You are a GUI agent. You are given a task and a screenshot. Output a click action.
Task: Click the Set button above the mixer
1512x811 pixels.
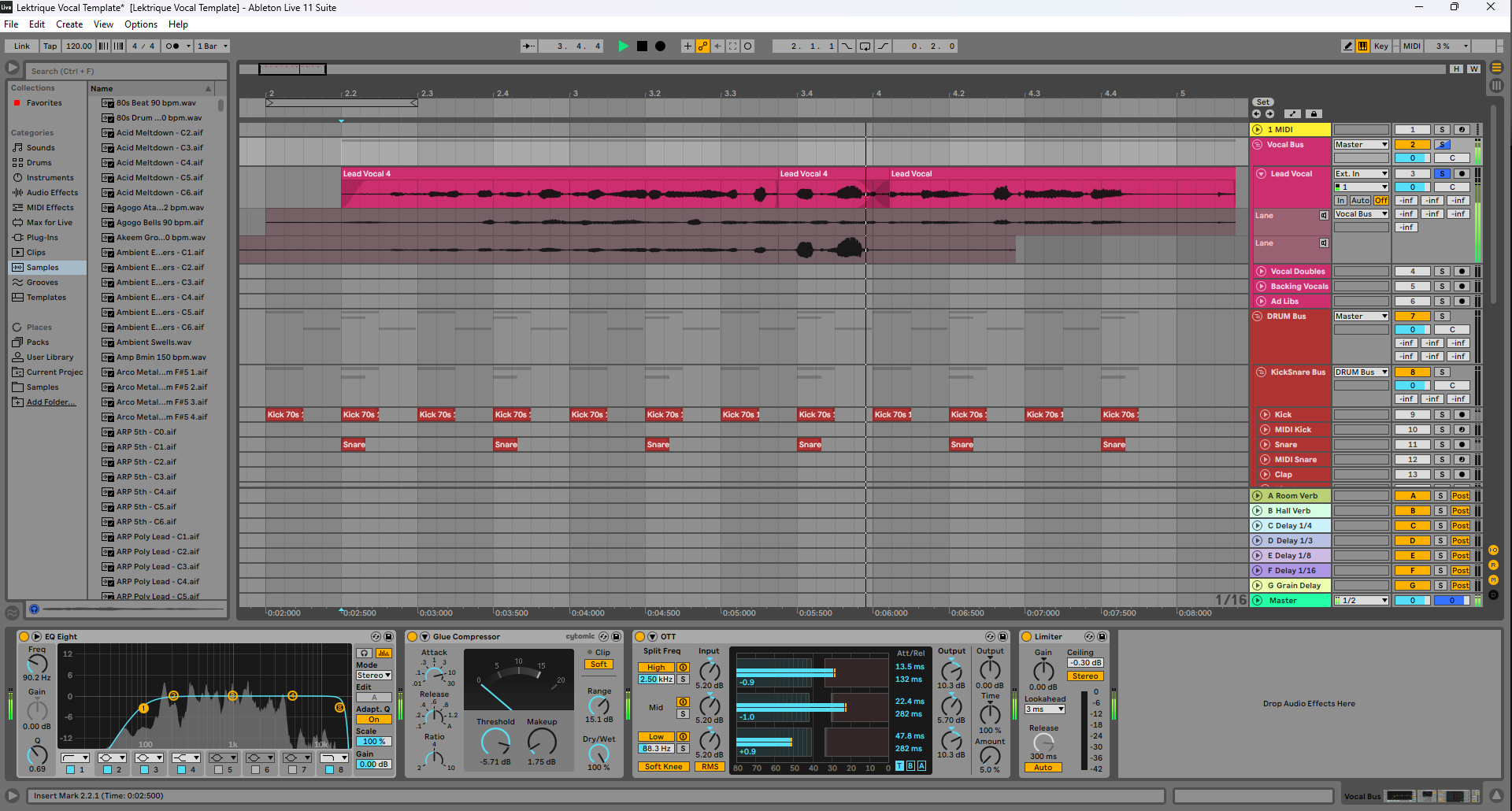(1262, 102)
